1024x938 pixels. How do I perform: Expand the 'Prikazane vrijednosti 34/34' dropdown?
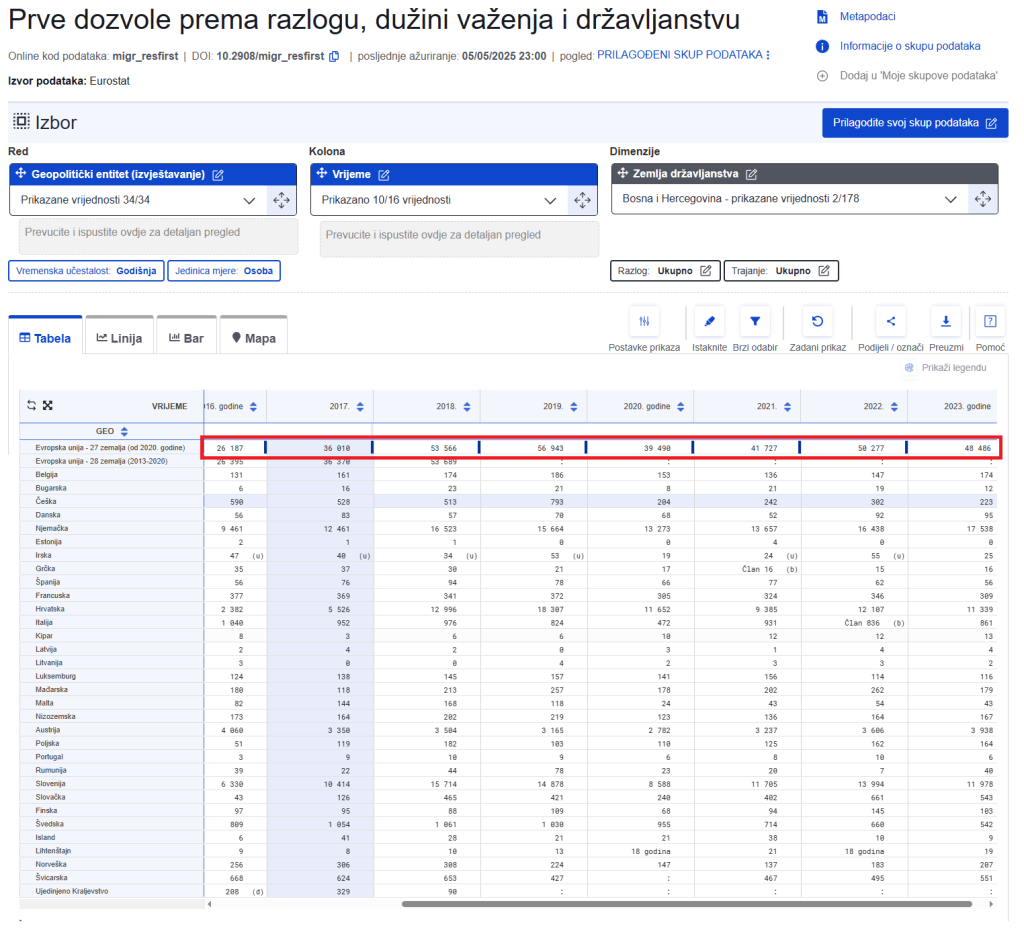(249, 201)
